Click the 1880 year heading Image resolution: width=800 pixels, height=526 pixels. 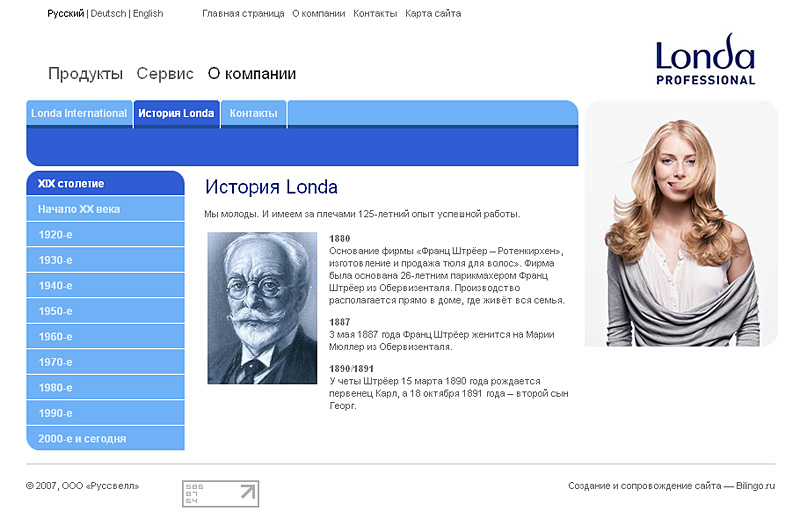pyautogui.click(x=339, y=238)
